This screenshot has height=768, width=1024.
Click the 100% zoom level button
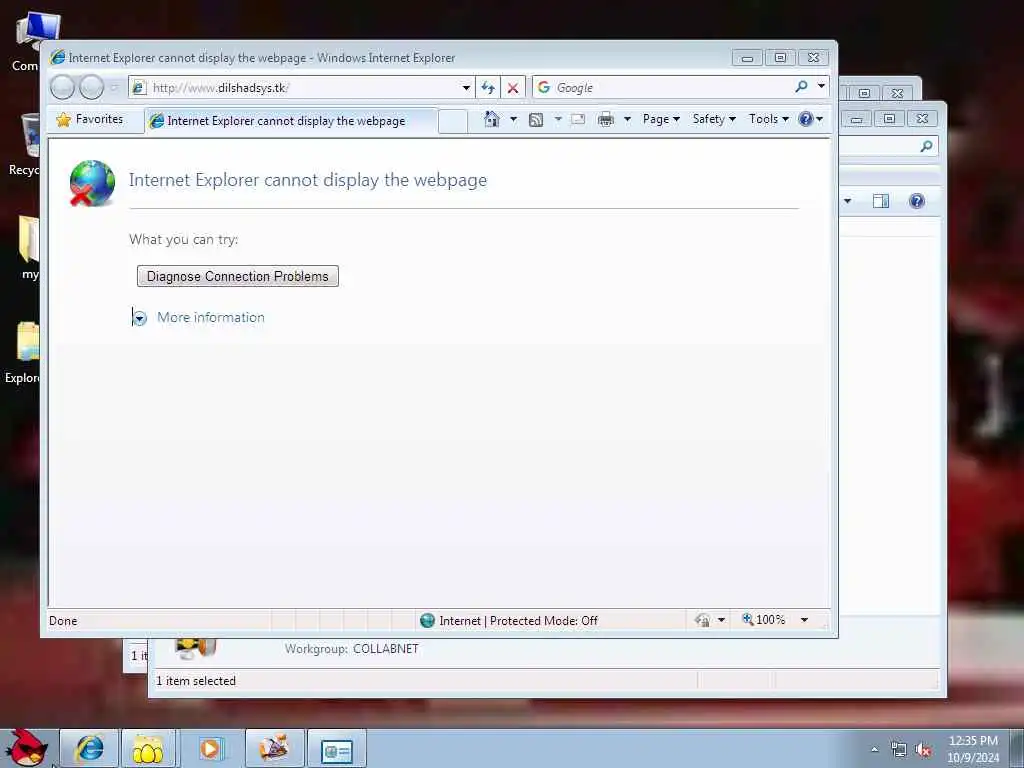click(x=770, y=620)
